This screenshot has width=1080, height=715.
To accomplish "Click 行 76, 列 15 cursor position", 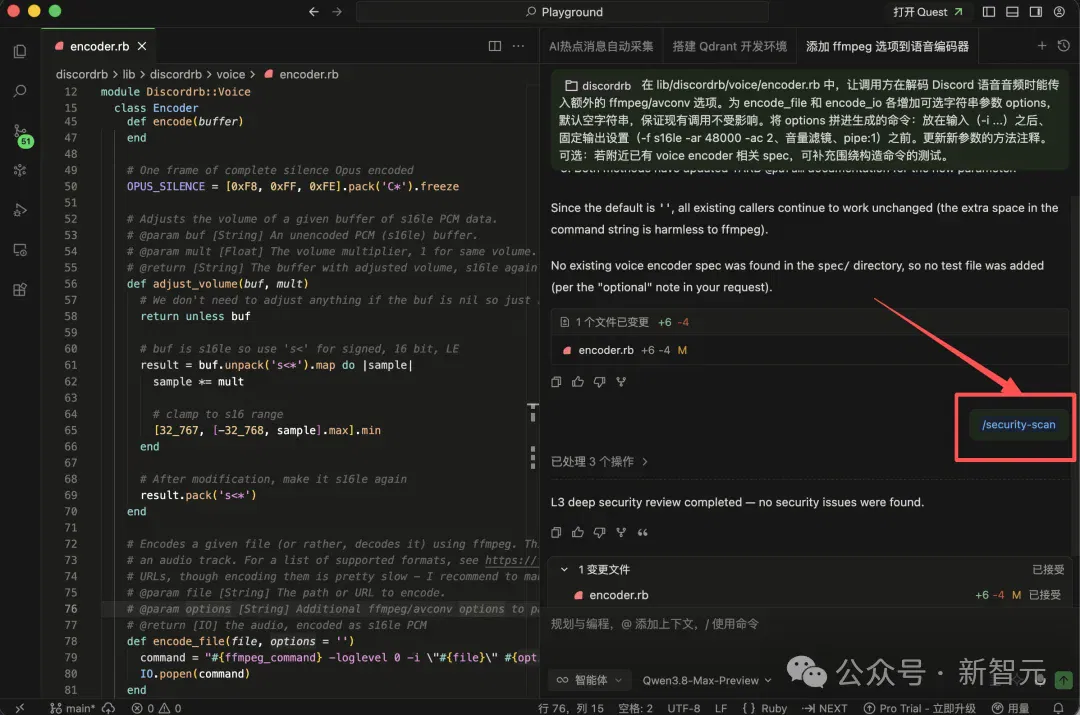I will click(x=570, y=708).
